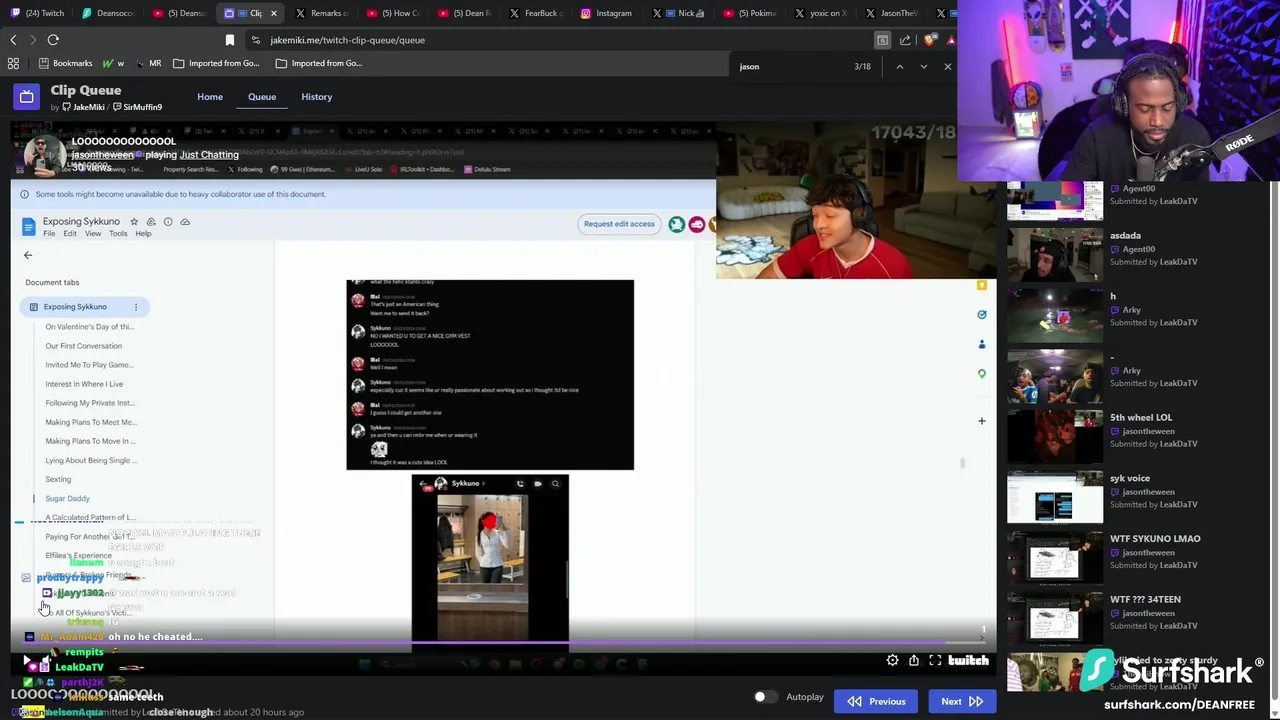Open the Google Docs Edit menu
Viewport: 1280px width, 720px height.
click(x=70, y=234)
